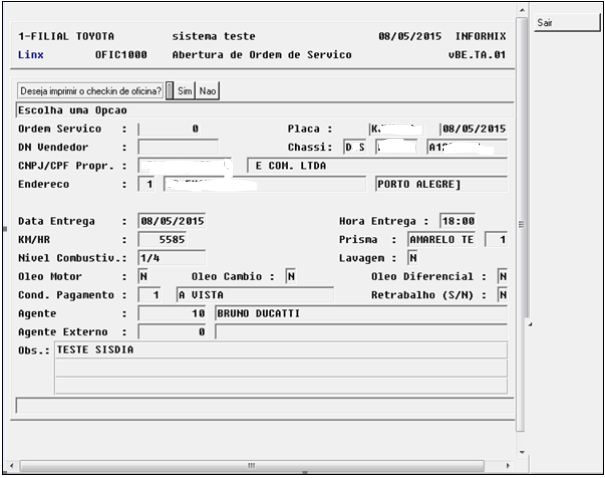
Task: Click the 'sistema teste' header text
Action: [213, 36]
